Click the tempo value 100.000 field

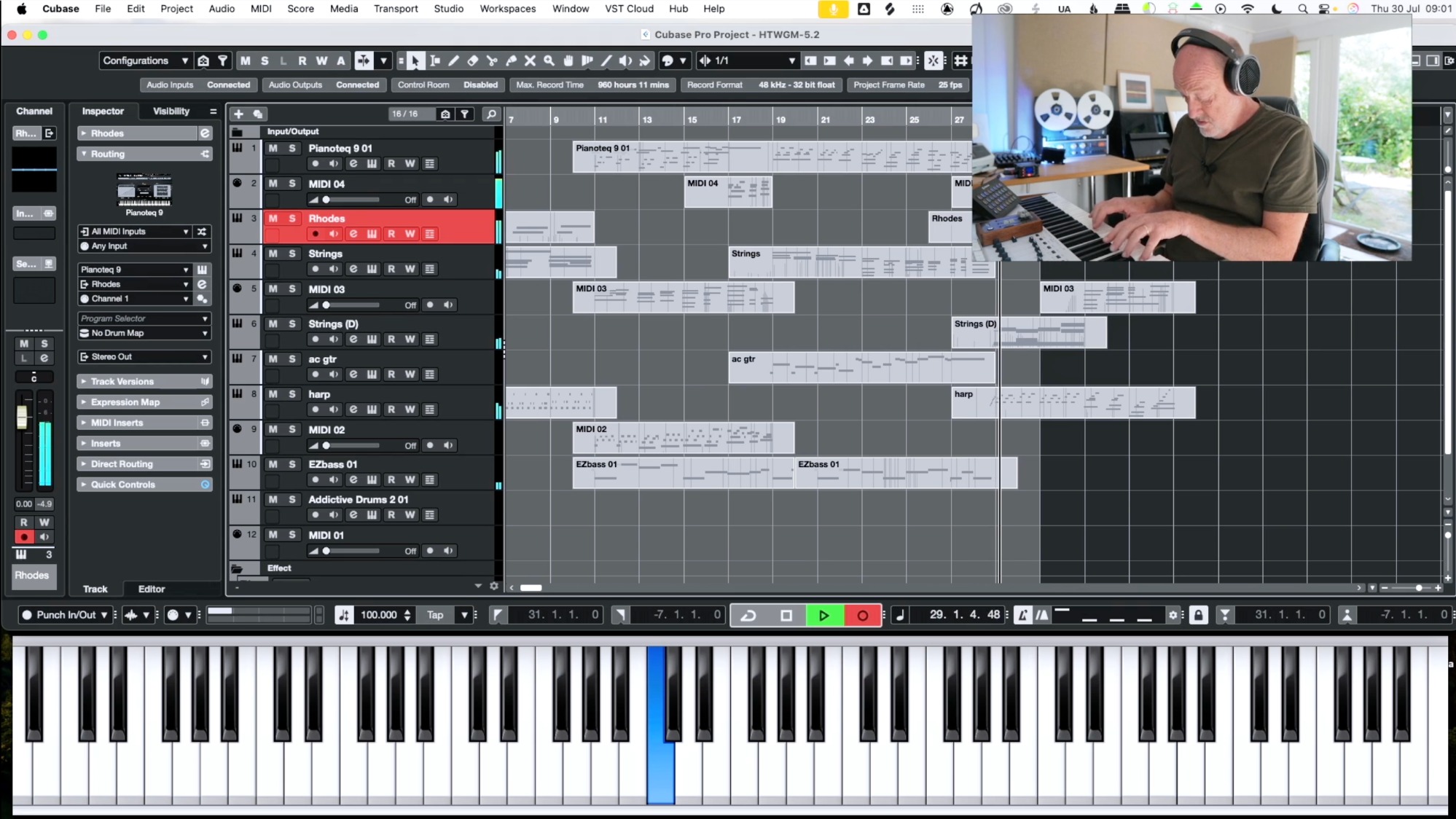pyautogui.click(x=379, y=616)
